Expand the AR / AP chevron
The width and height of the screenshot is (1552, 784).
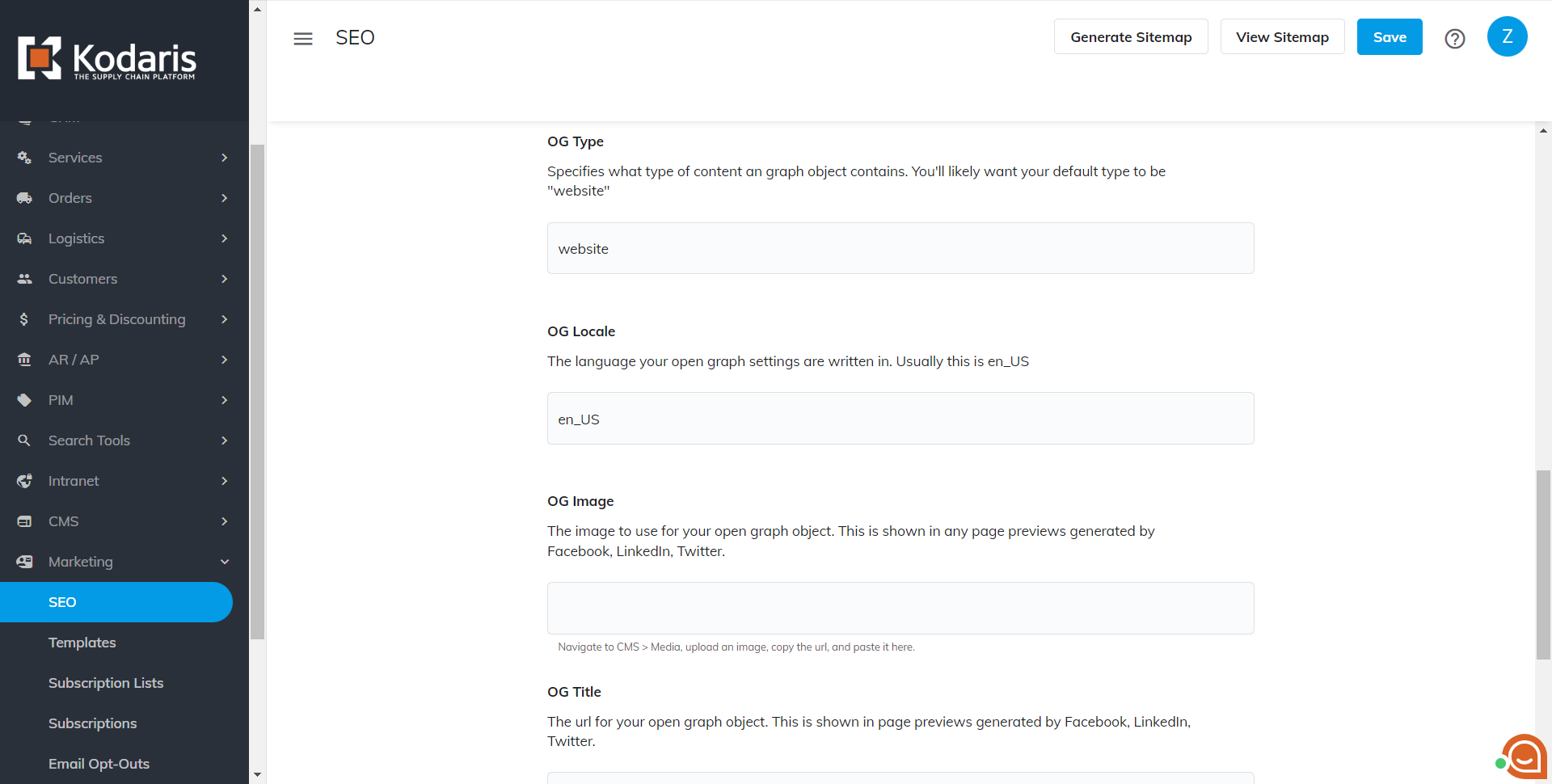[225, 360]
